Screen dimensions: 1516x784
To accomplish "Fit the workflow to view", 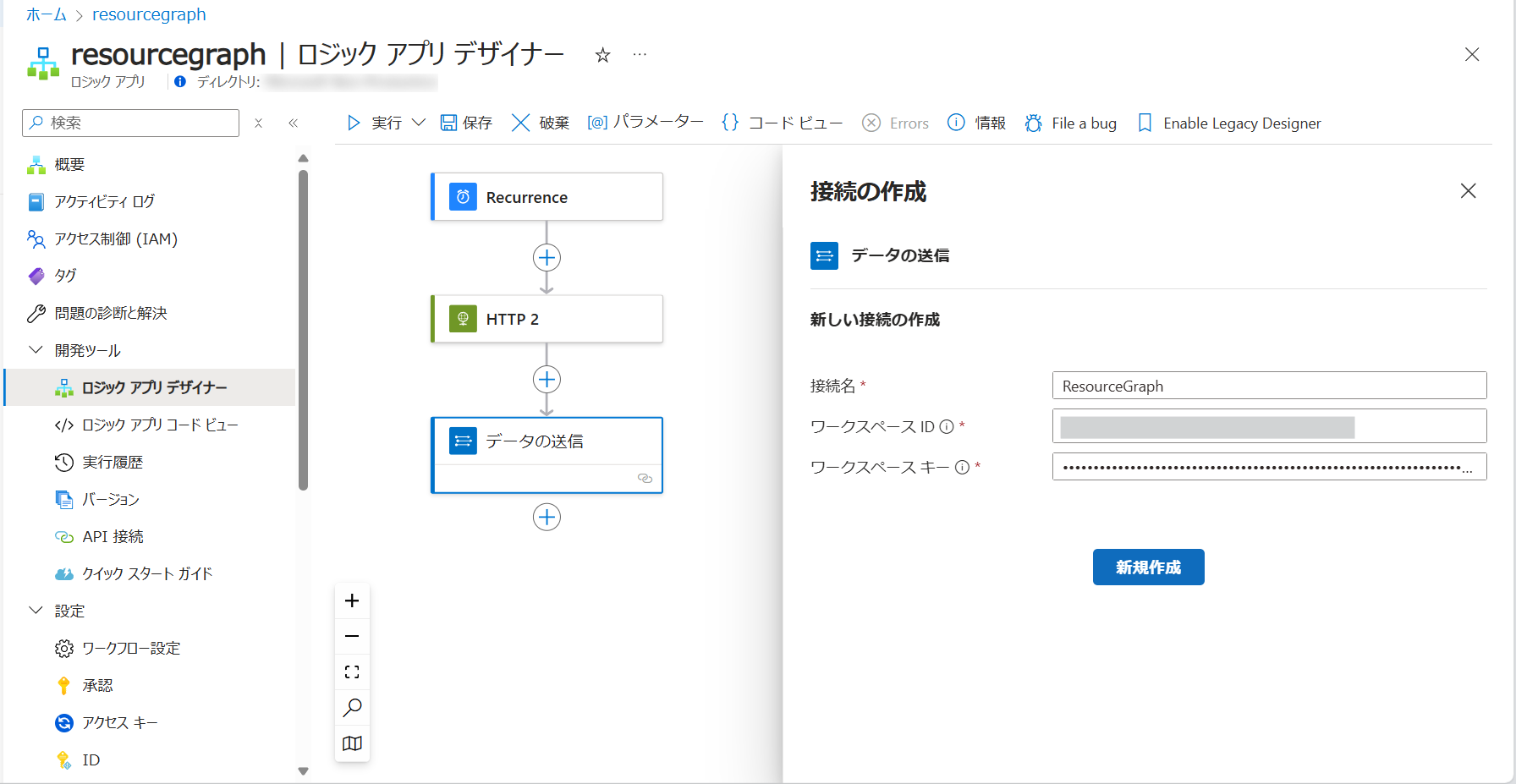I will 352,672.
